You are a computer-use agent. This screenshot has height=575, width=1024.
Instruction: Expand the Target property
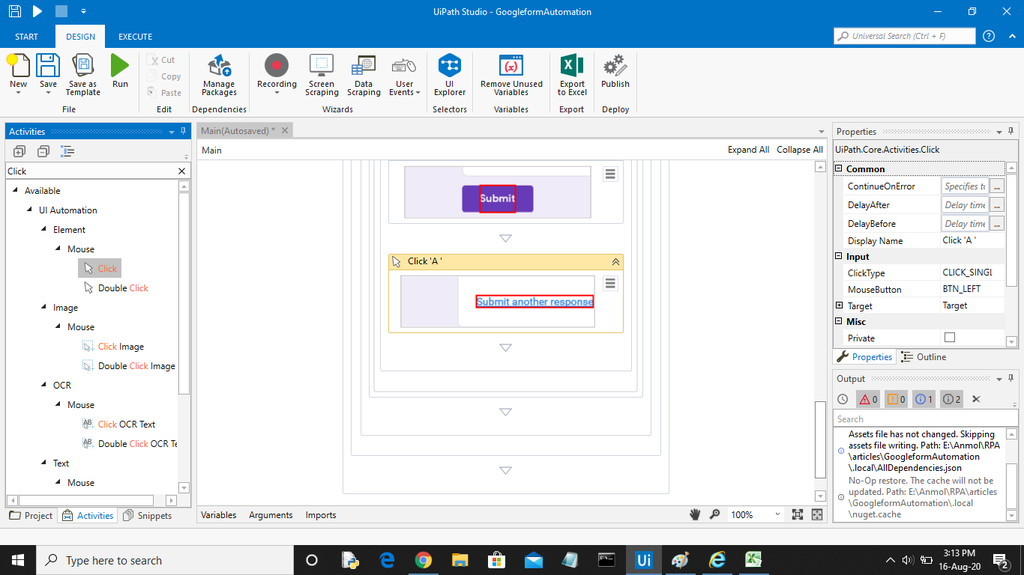(839, 305)
